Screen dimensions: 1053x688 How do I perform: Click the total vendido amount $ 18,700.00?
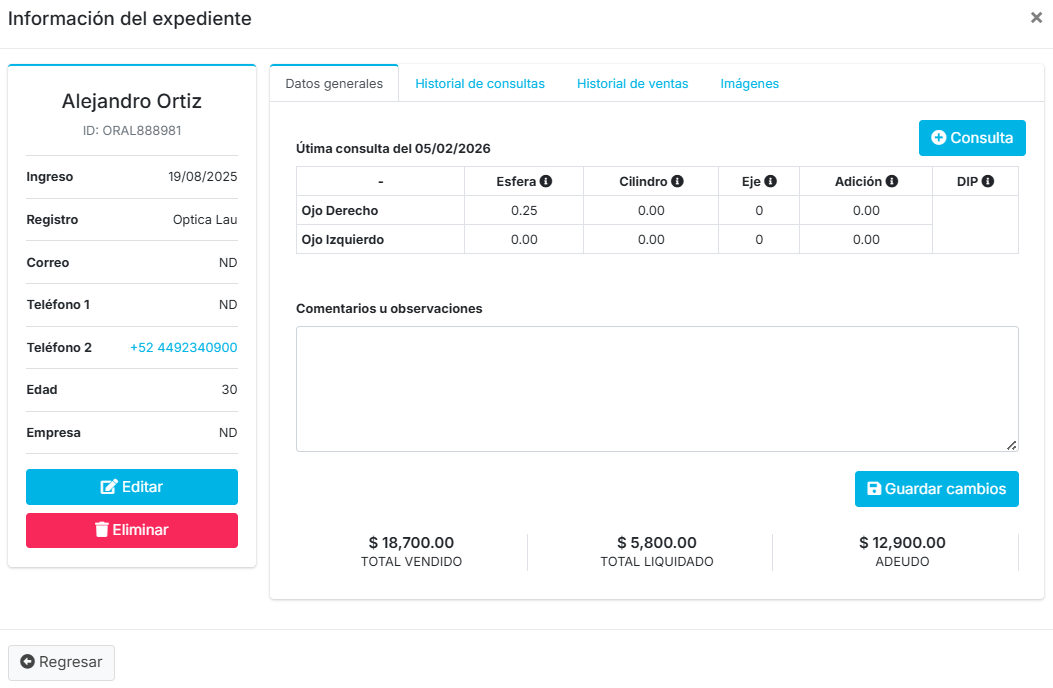click(411, 542)
